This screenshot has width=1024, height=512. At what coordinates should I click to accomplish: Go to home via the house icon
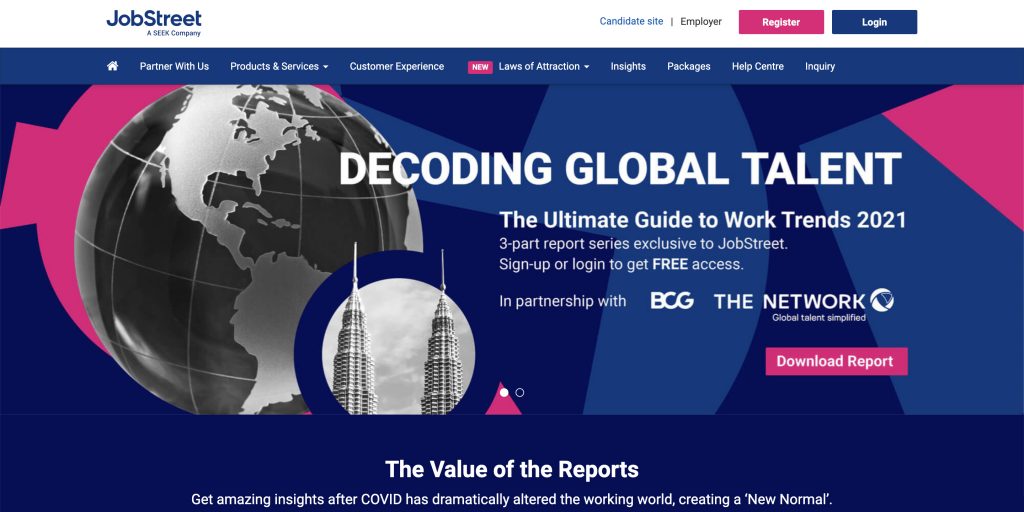click(x=112, y=66)
